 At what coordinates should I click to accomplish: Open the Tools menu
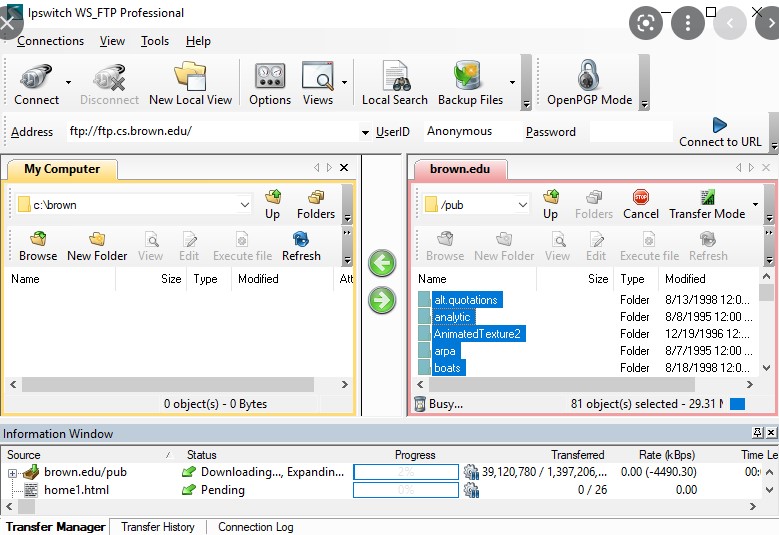pyautogui.click(x=155, y=41)
